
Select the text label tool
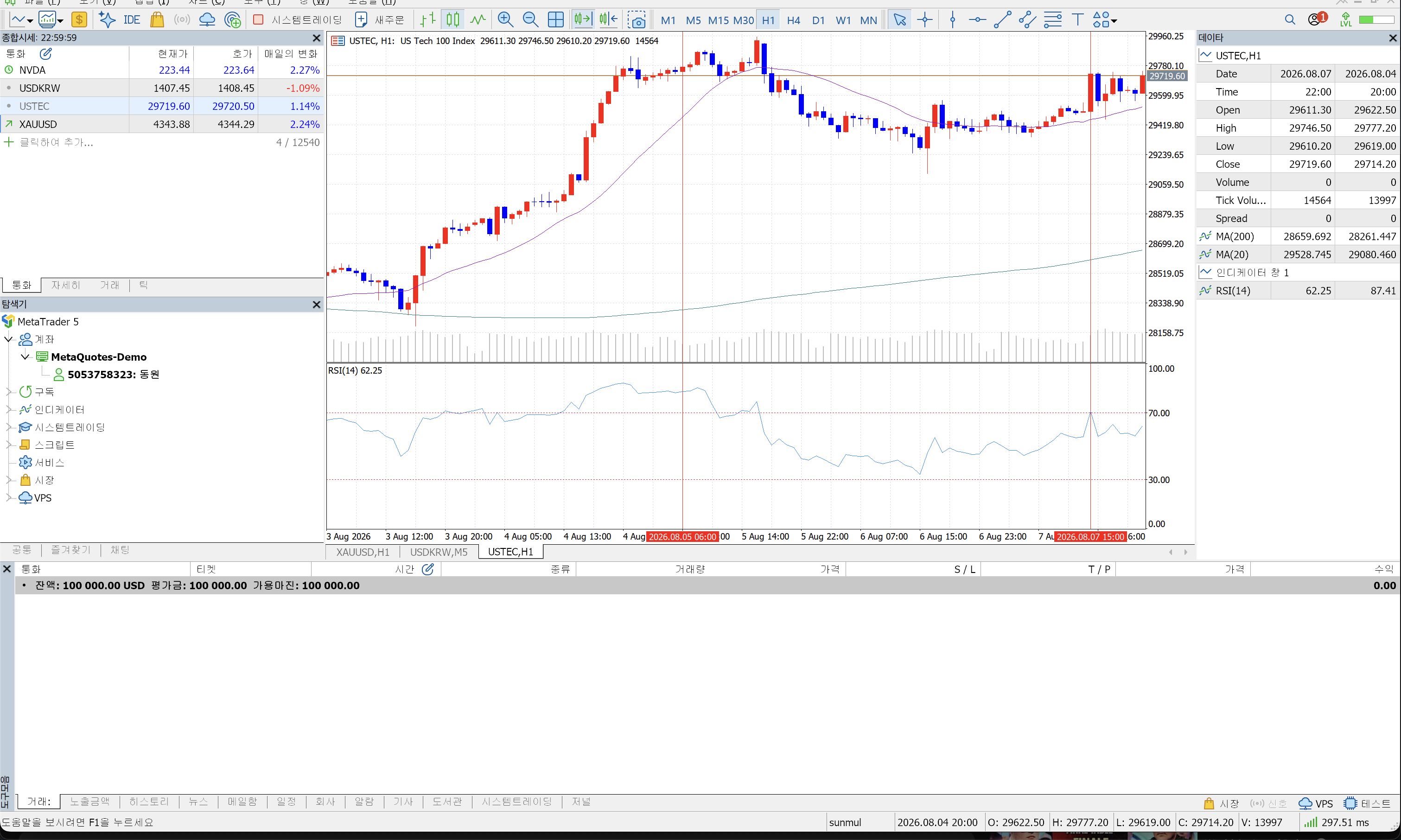[x=1078, y=20]
